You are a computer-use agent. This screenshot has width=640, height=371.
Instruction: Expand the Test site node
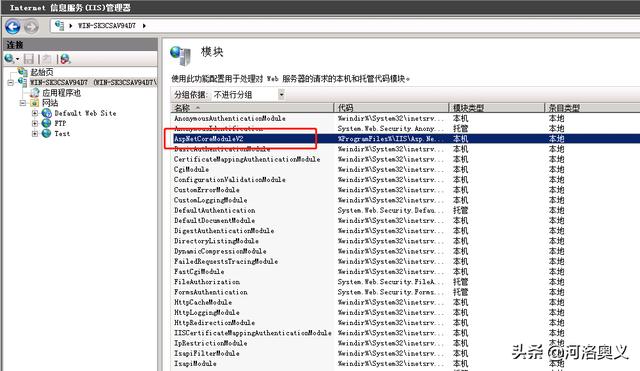click(35, 133)
